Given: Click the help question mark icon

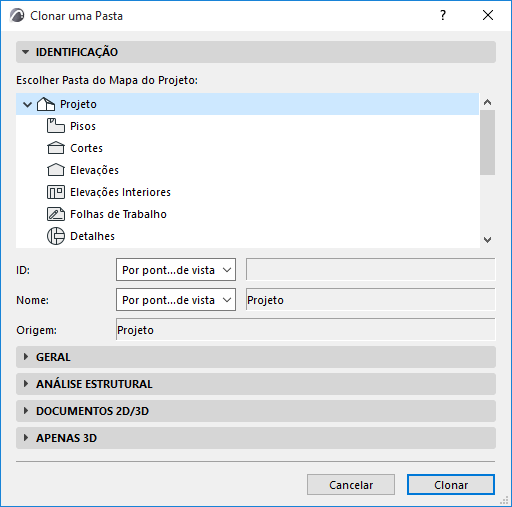Looking at the screenshot, I should [x=443, y=15].
